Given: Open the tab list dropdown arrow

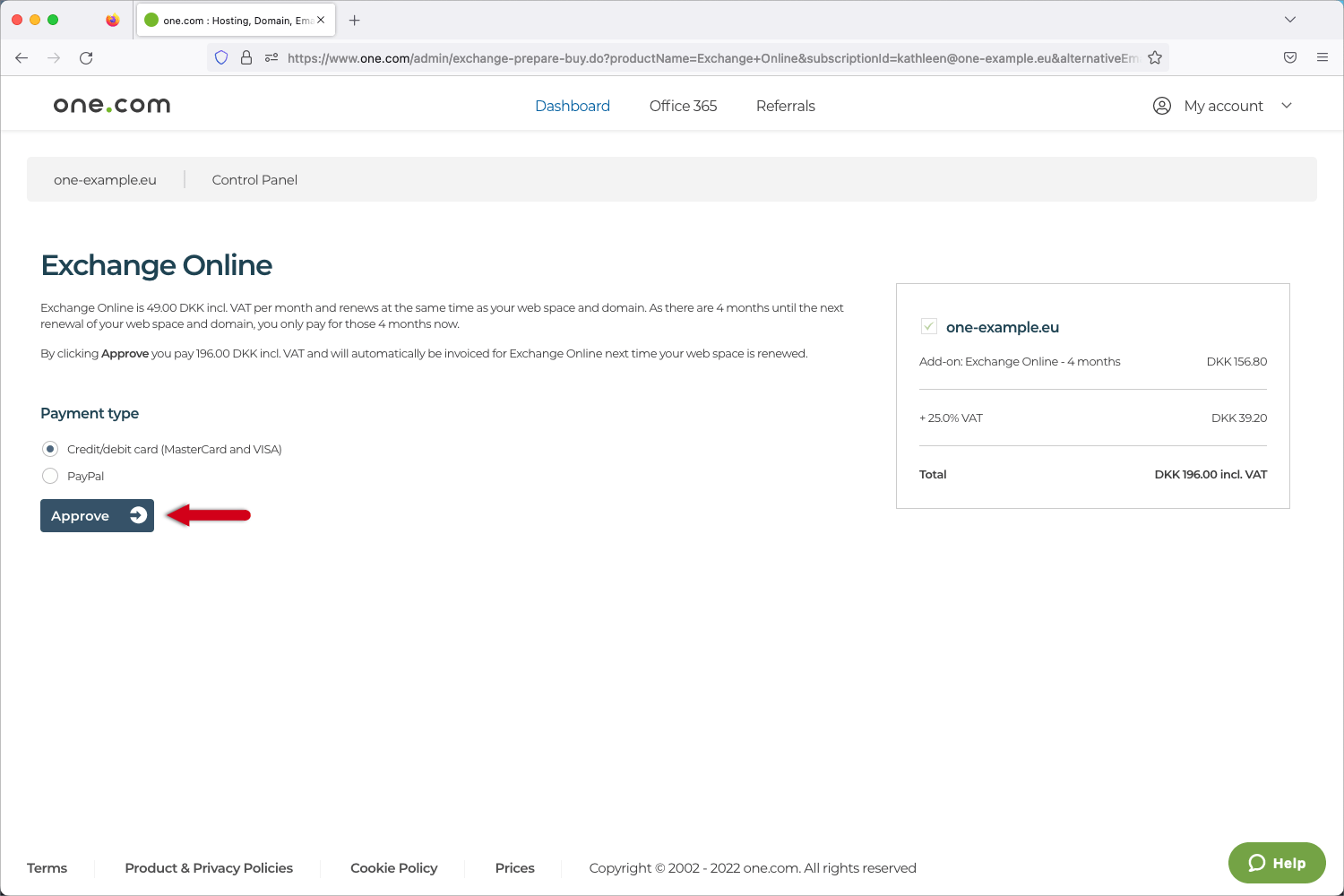Looking at the screenshot, I should (x=1290, y=20).
